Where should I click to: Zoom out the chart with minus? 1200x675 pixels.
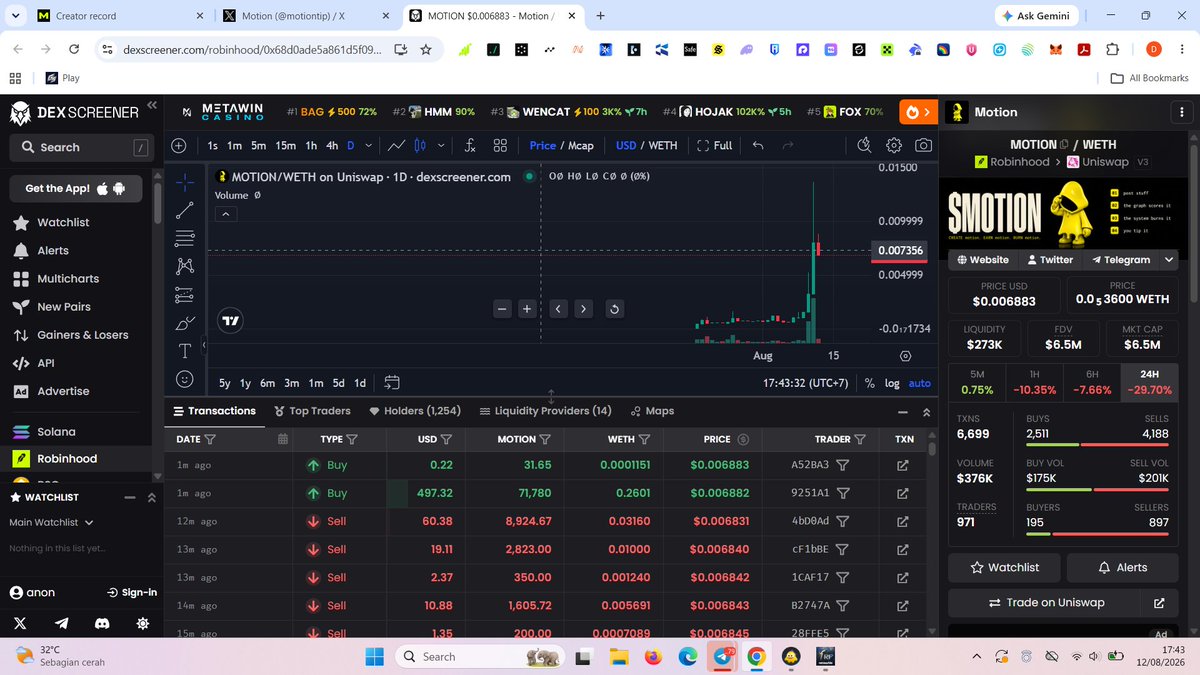pos(502,309)
